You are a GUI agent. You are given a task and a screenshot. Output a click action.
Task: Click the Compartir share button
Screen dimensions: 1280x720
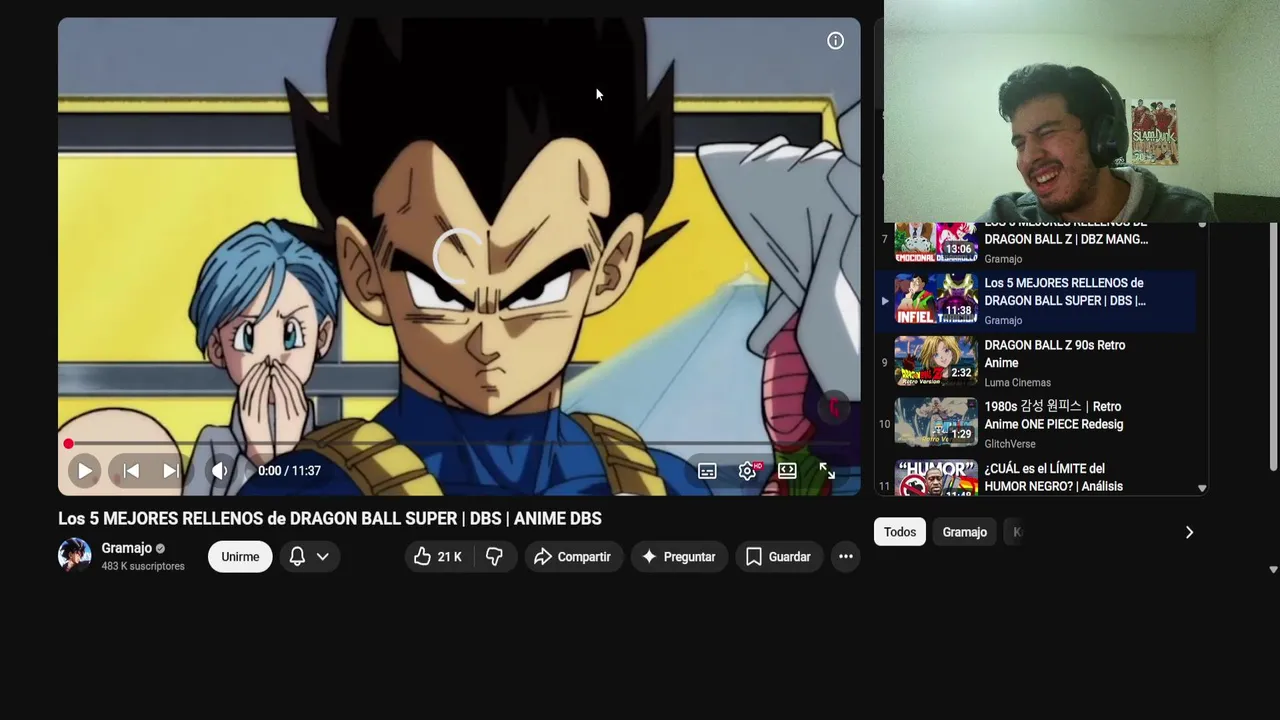(572, 557)
